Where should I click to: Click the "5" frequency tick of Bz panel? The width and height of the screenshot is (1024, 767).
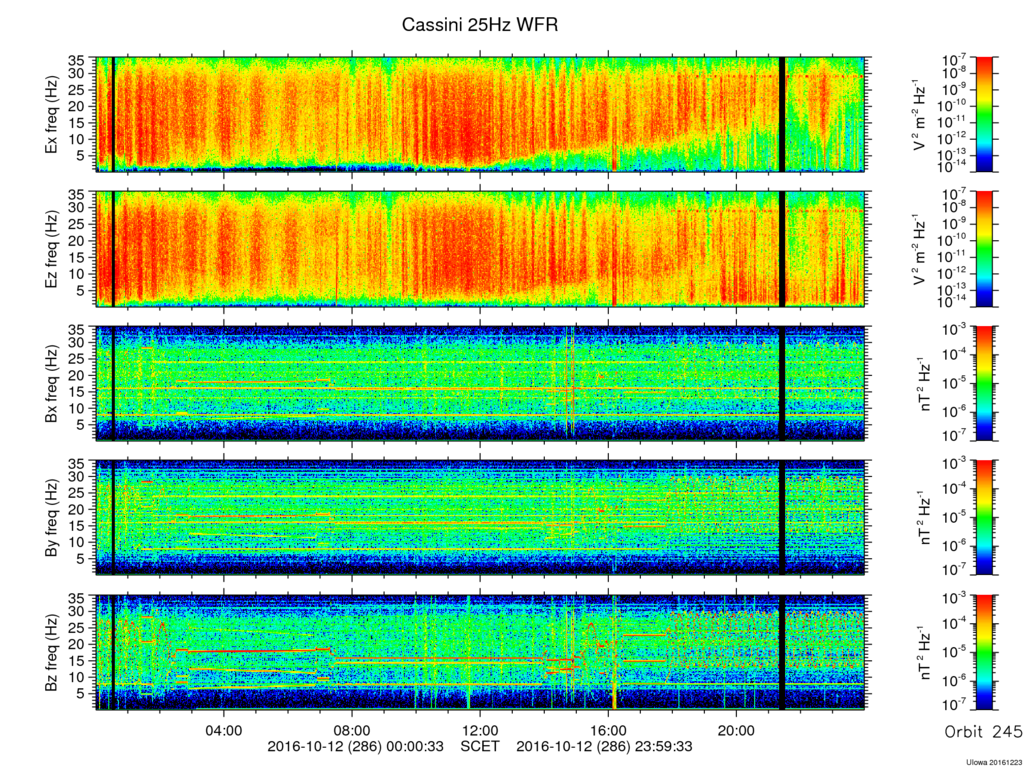(x=82, y=693)
